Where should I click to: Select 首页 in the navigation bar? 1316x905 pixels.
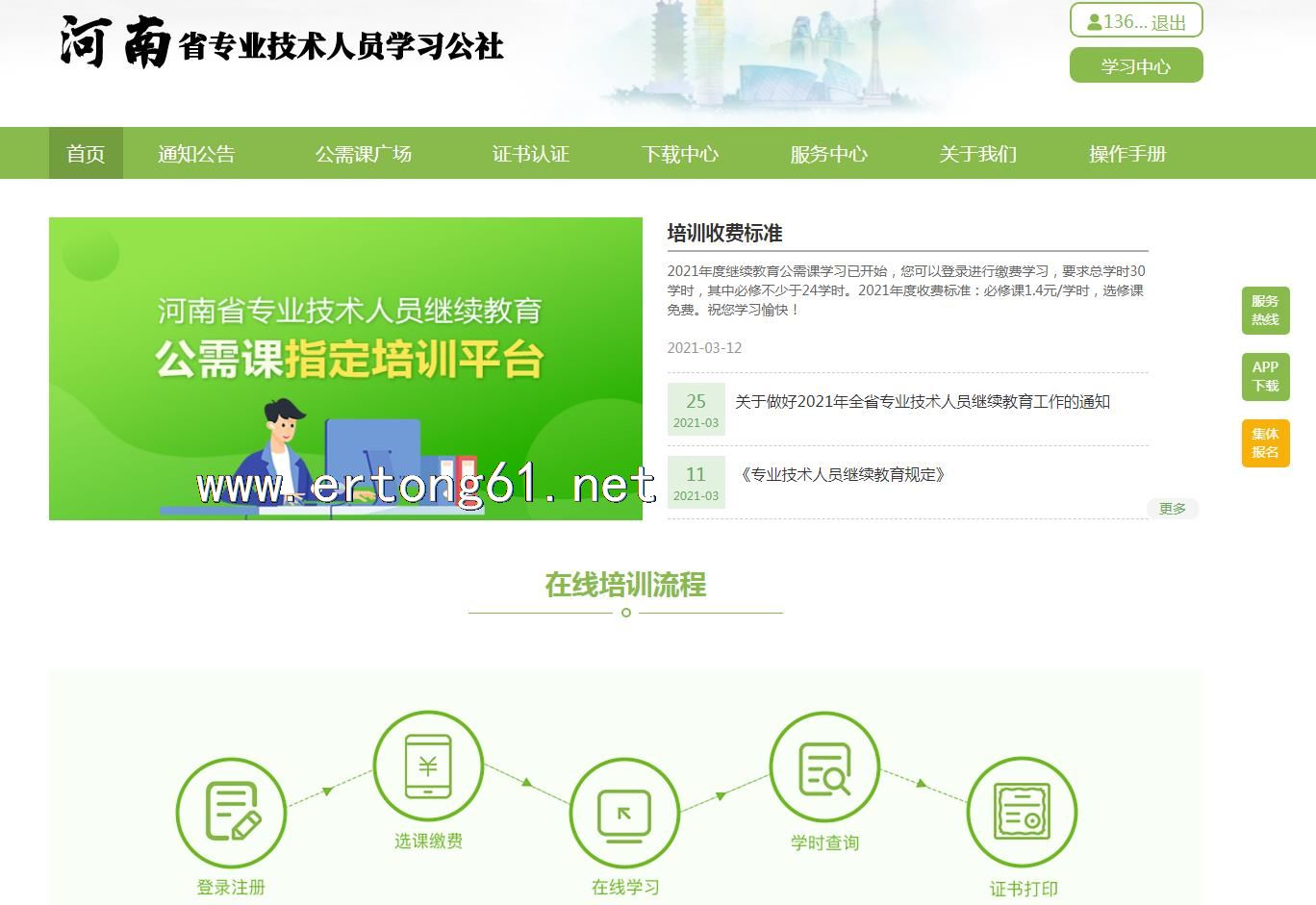86,154
